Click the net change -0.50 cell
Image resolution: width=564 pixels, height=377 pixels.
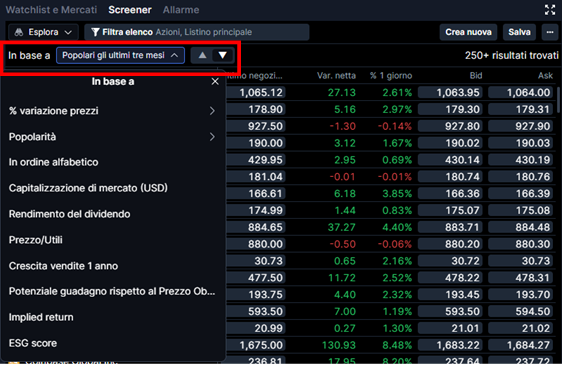tap(342, 244)
